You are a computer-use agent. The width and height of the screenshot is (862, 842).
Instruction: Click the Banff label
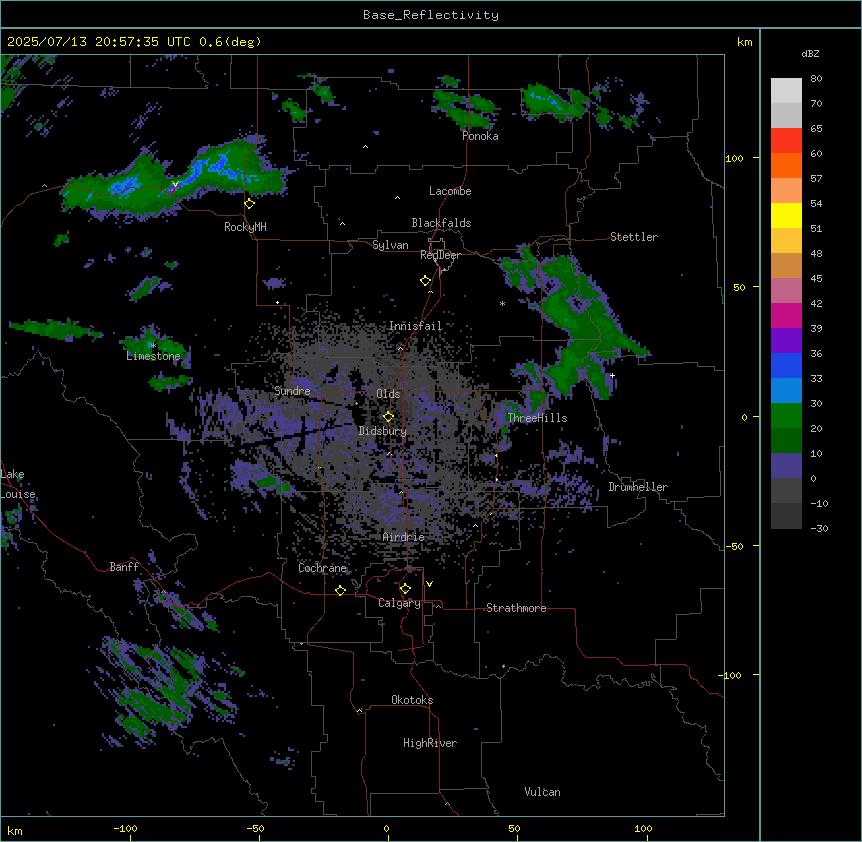point(124,567)
